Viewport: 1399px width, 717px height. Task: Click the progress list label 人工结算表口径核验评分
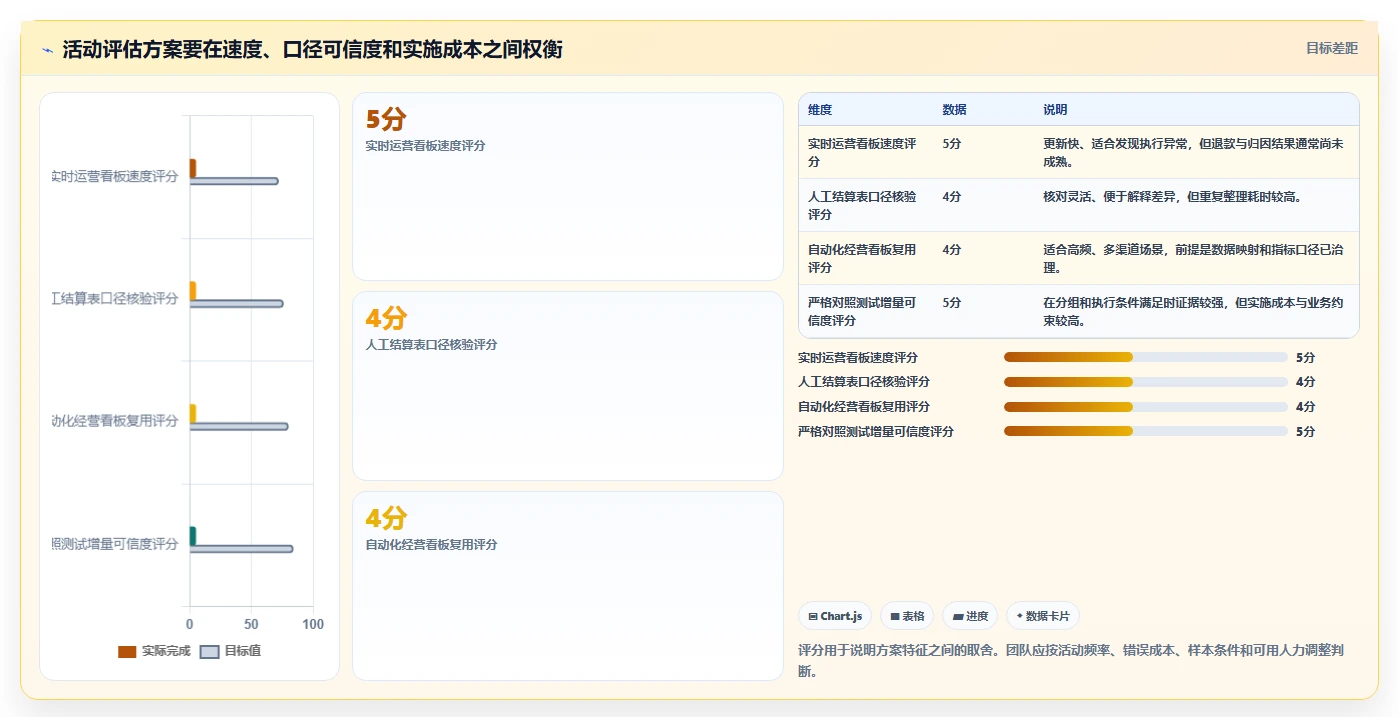pyautogui.click(x=864, y=382)
